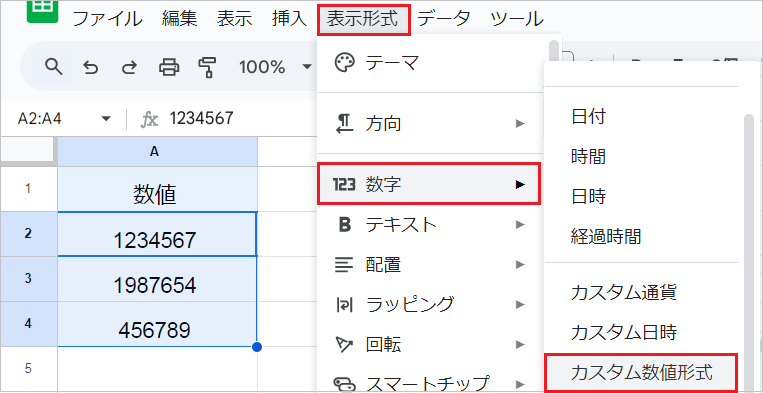Click the cell containing 456789

[x=158, y=324]
